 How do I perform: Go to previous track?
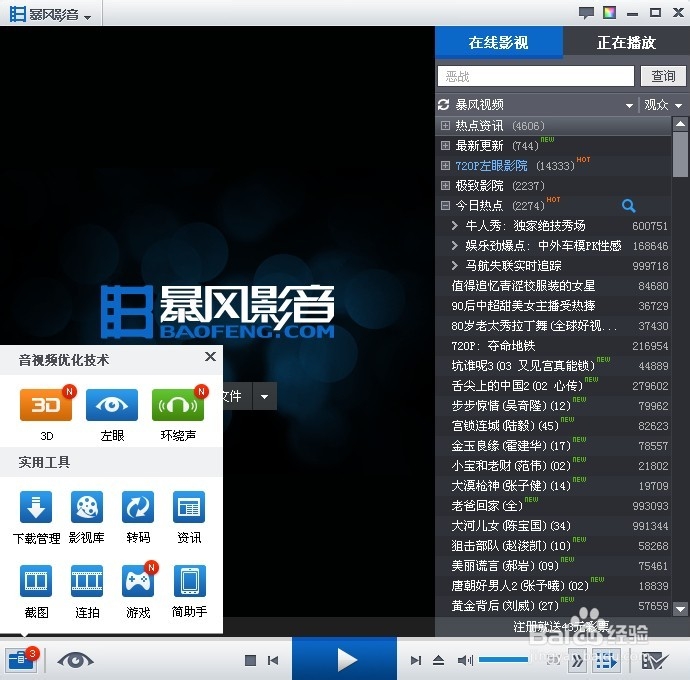pos(273,660)
